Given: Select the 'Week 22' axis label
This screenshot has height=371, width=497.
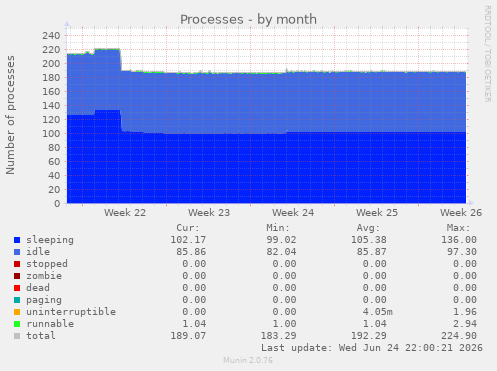Looking at the screenshot, I should (x=125, y=213).
